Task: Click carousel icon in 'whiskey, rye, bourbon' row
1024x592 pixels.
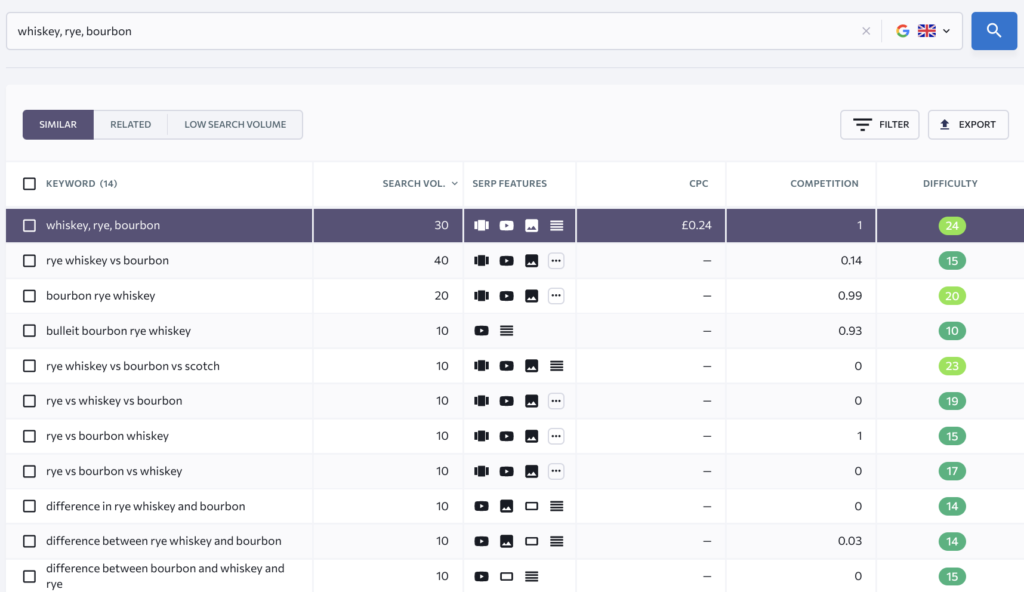Action: 481,225
